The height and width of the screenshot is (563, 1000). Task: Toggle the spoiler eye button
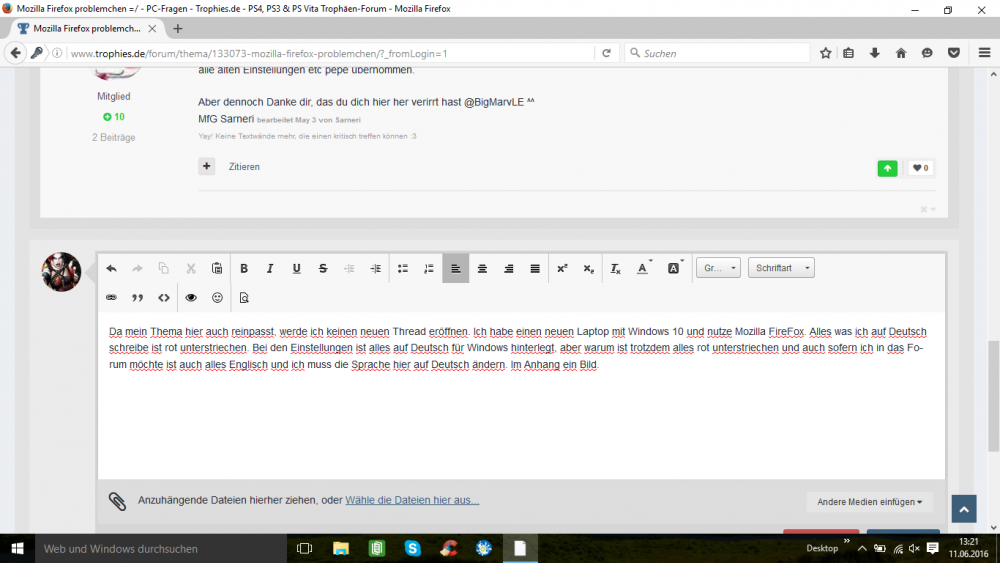(x=191, y=297)
